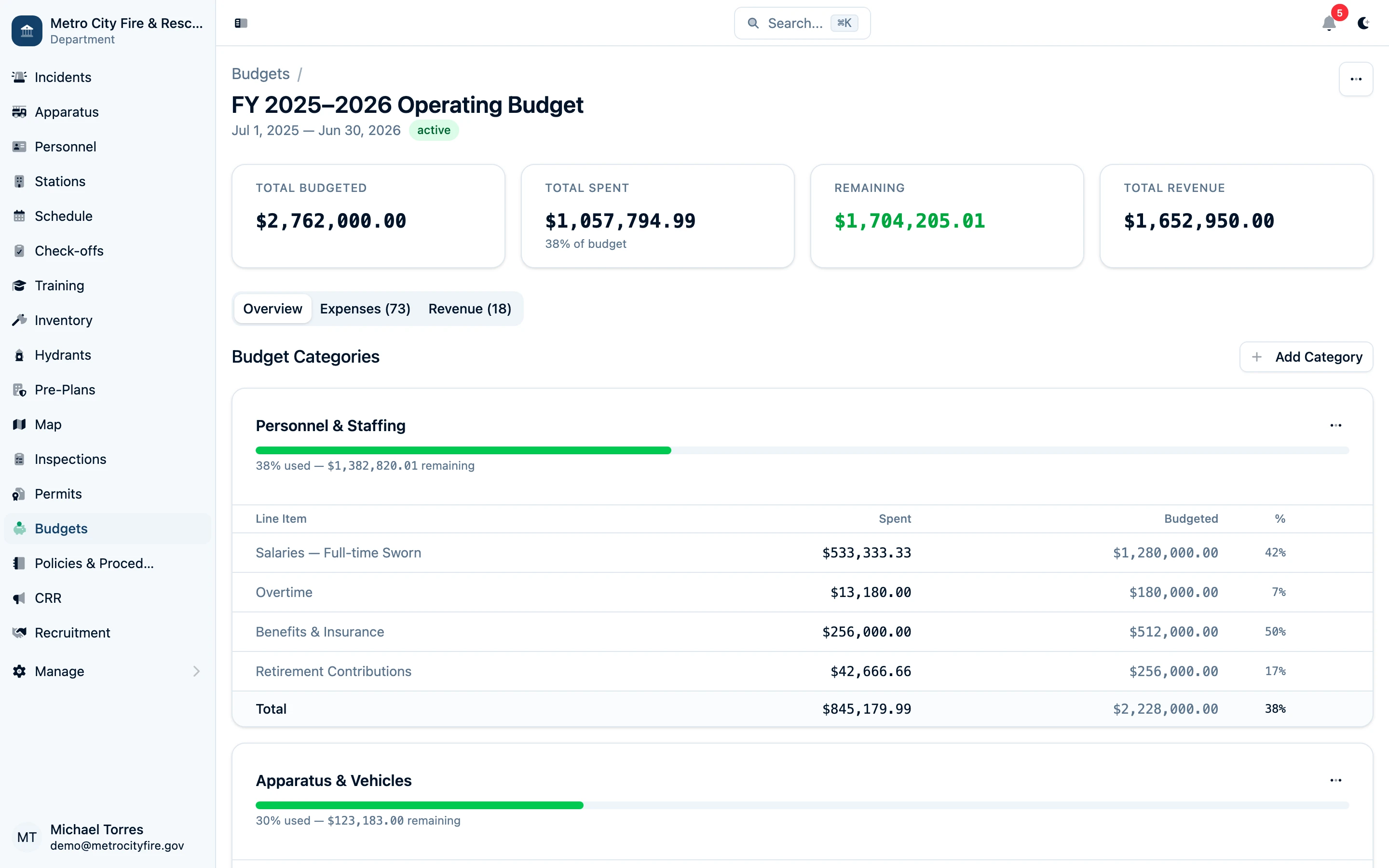Image resolution: width=1389 pixels, height=868 pixels.
Task: Open the Incidents section from sidebar
Action: pyautogui.click(x=19, y=77)
